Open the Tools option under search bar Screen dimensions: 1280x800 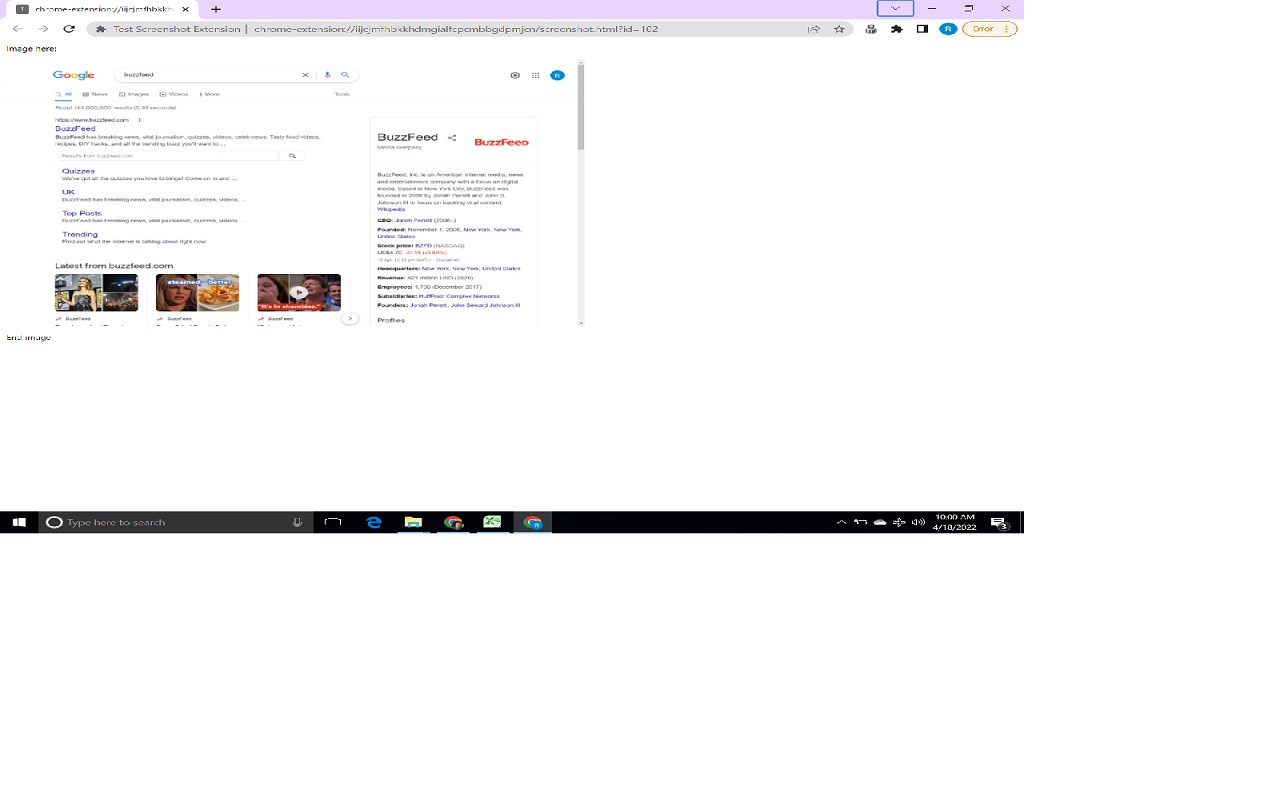tap(342, 94)
